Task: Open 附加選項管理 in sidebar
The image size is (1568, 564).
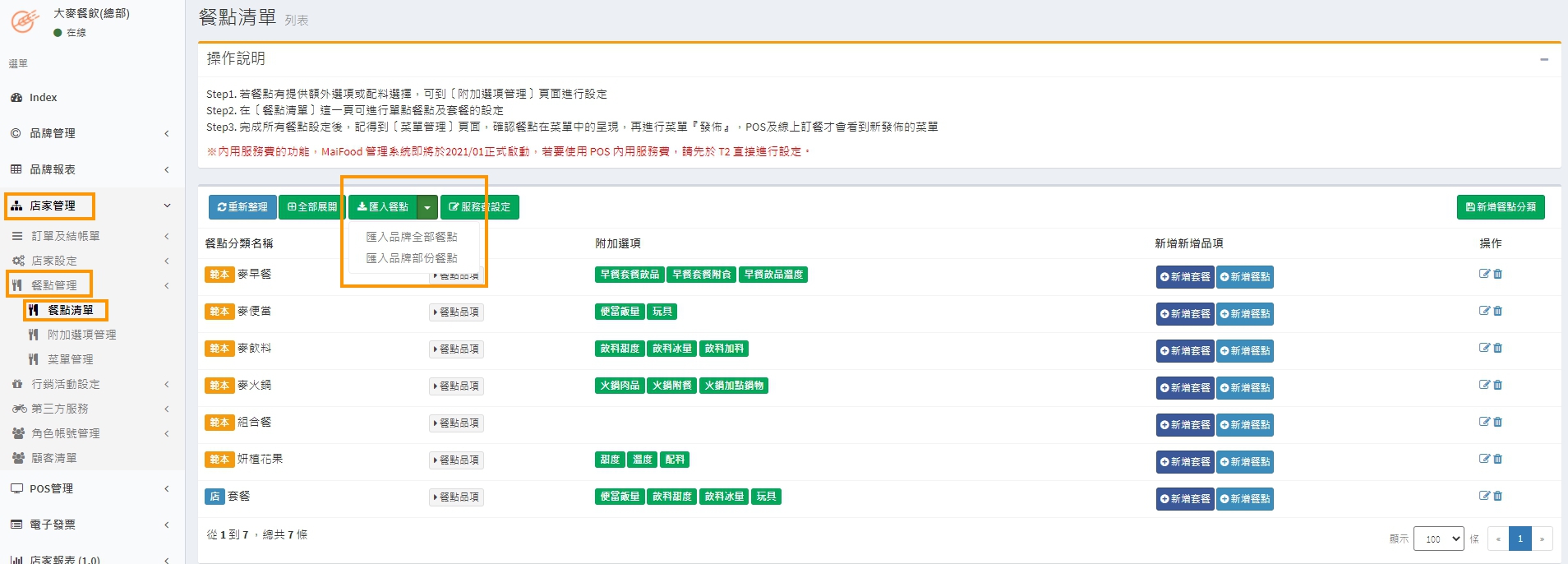Action: 81,335
